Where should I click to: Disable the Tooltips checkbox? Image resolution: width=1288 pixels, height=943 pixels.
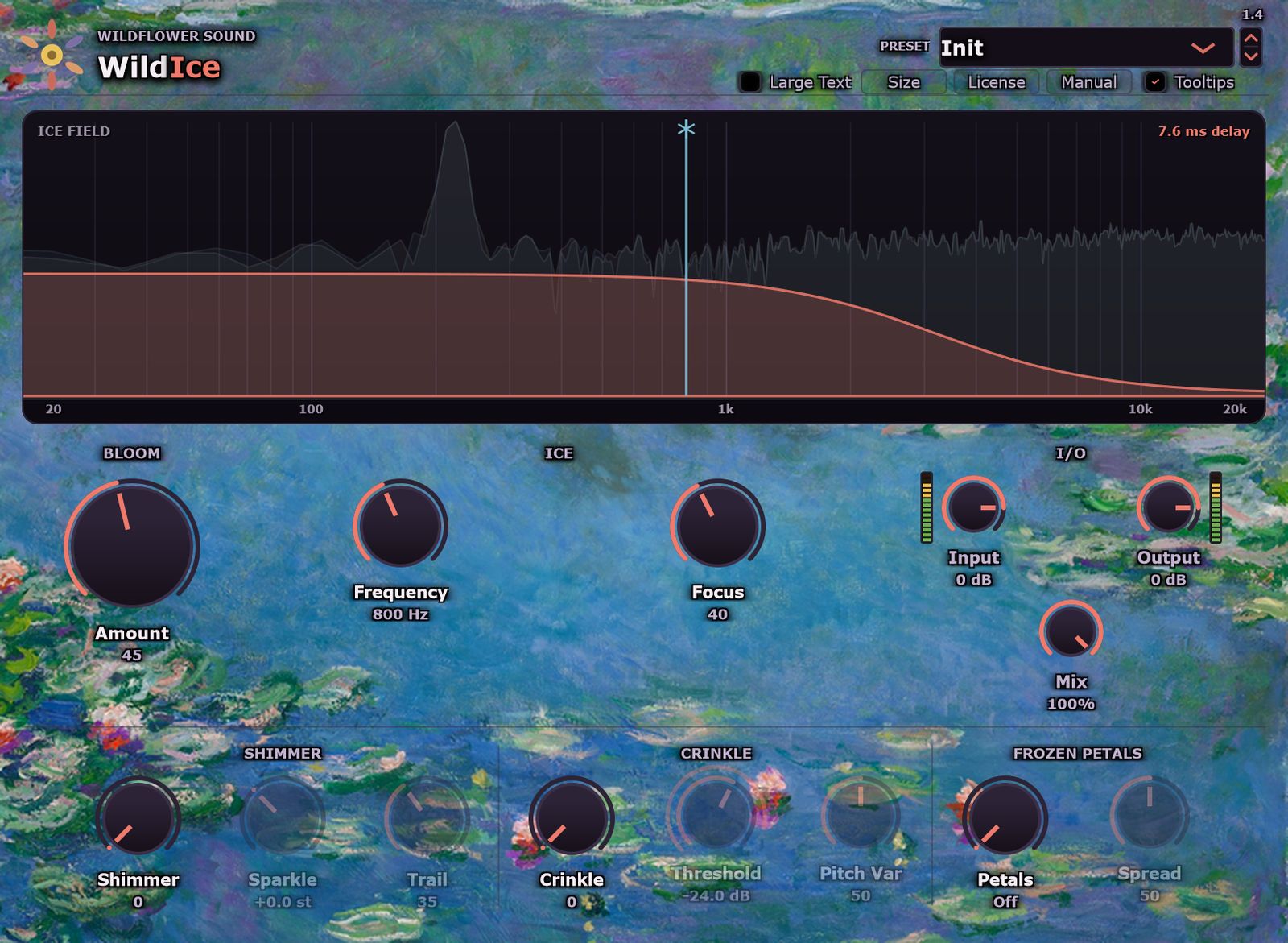(x=1155, y=82)
